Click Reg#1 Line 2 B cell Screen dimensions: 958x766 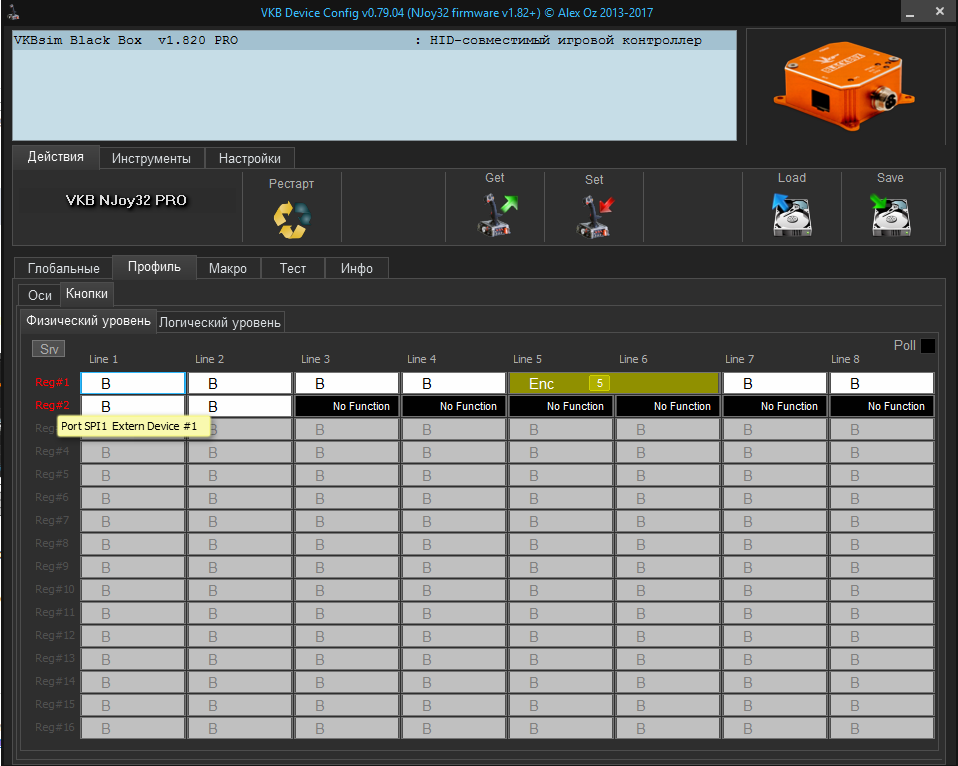click(240, 383)
